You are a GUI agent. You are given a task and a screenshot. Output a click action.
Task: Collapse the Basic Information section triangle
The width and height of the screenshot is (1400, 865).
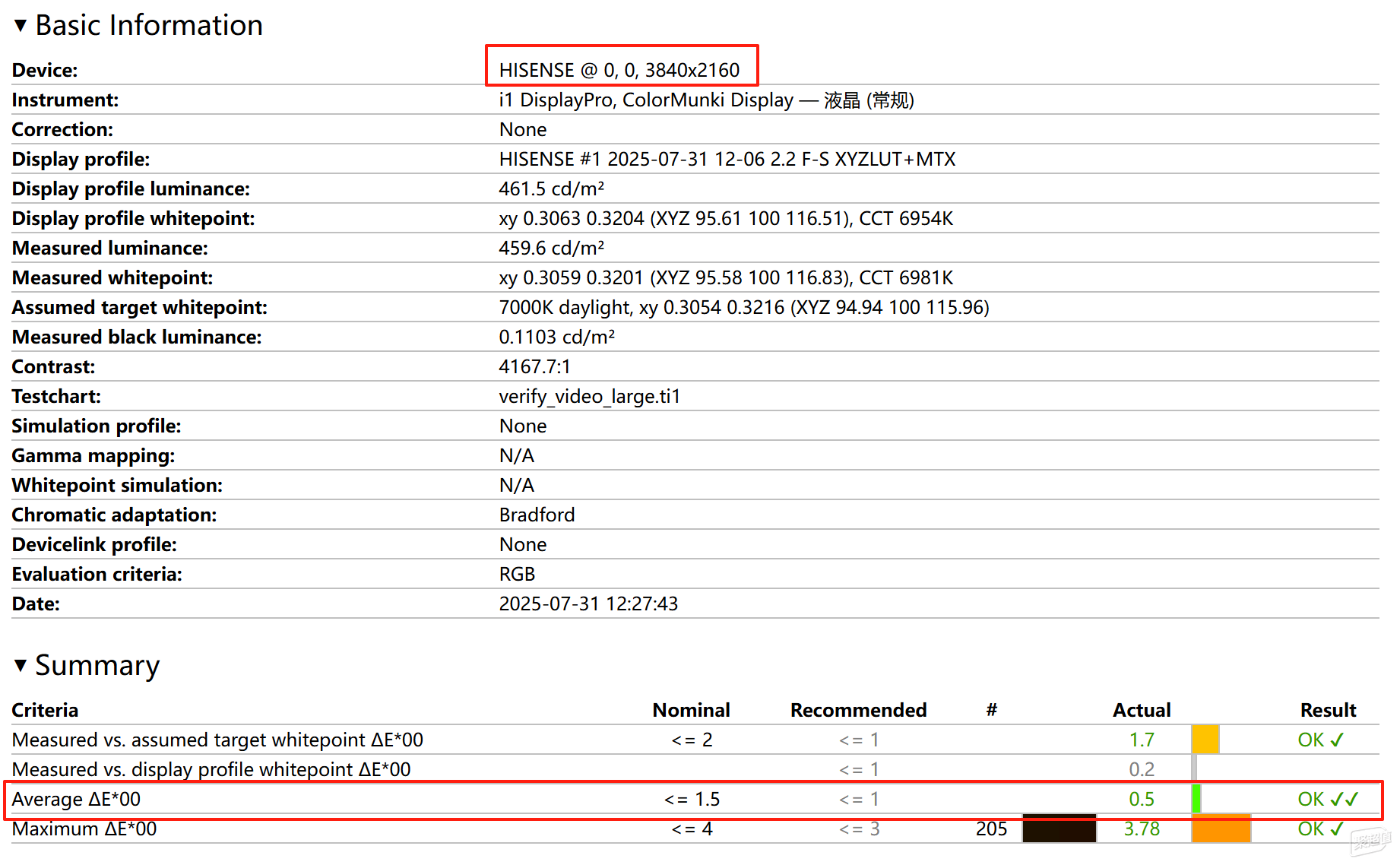pyautogui.click(x=21, y=26)
